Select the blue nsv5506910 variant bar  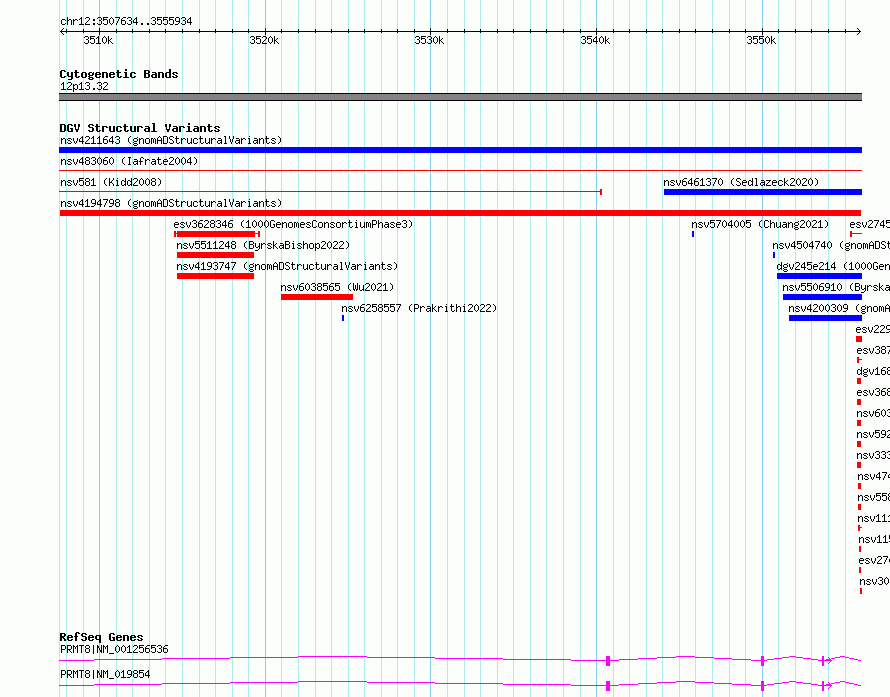(x=822, y=297)
